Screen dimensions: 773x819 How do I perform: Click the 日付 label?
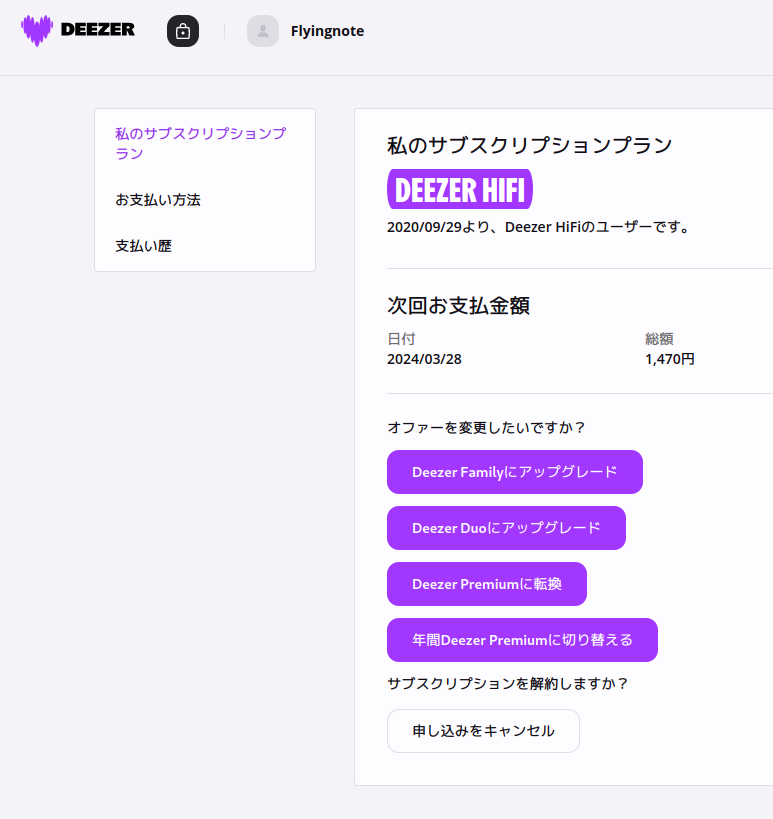(x=401, y=339)
